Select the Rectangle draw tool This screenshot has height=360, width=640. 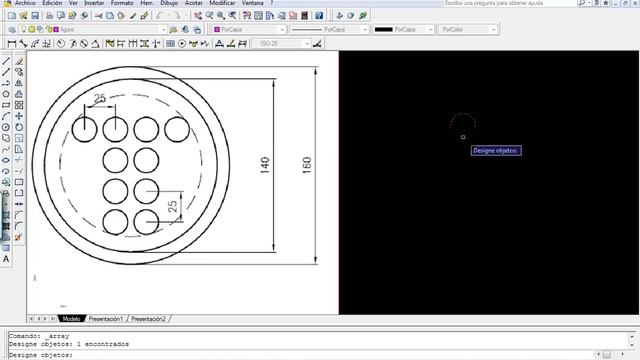[x=6, y=105]
